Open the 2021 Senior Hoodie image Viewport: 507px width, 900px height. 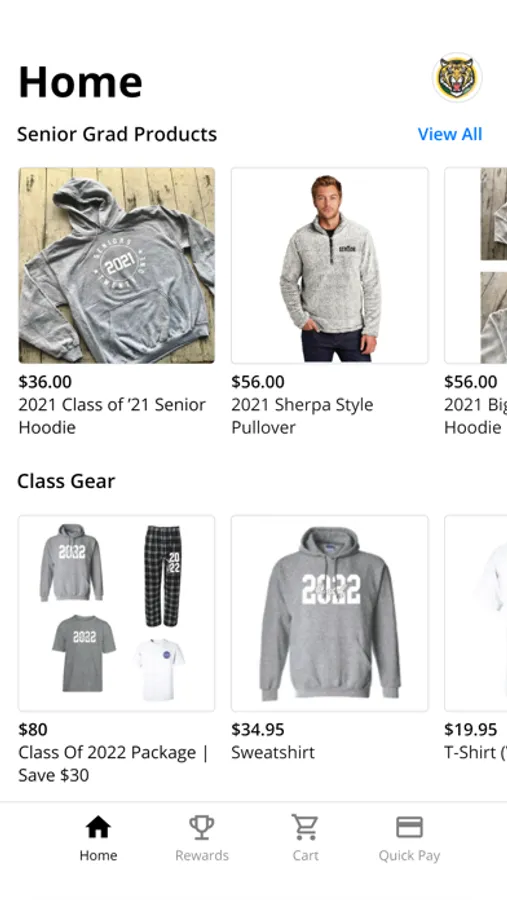117,265
